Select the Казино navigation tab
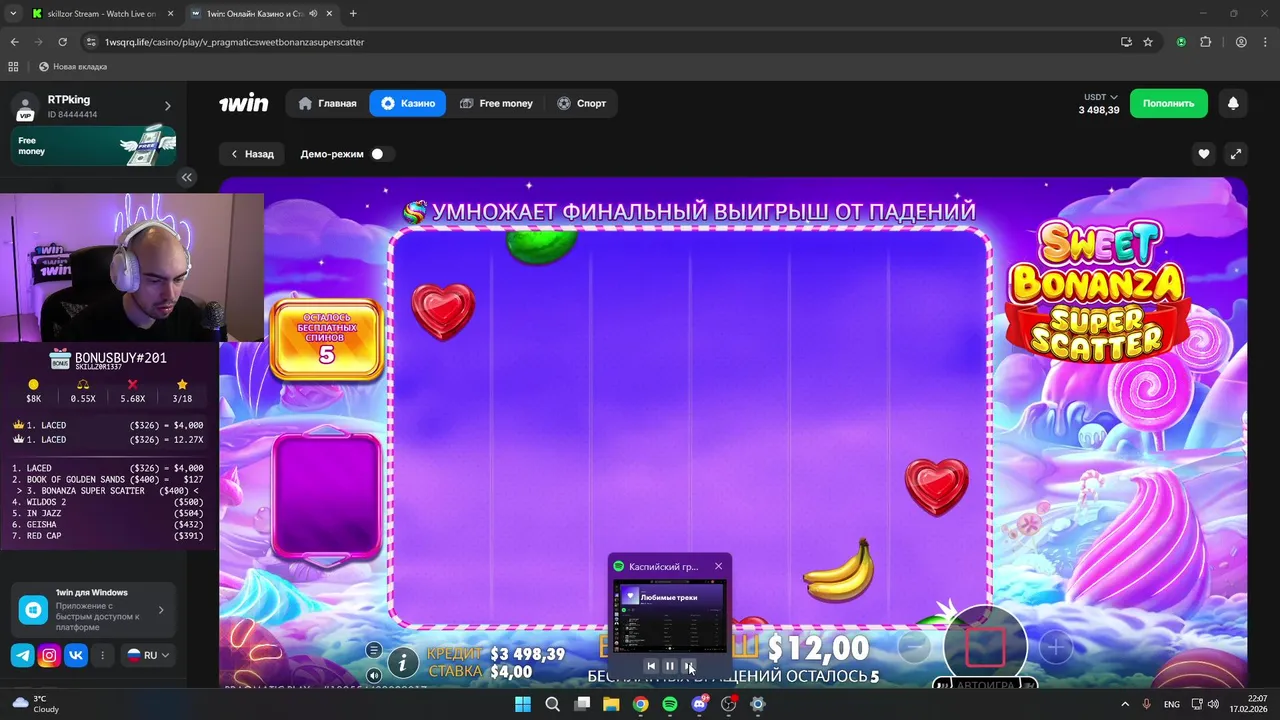The image size is (1280, 720). pyautogui.click(x=407, y=103)
